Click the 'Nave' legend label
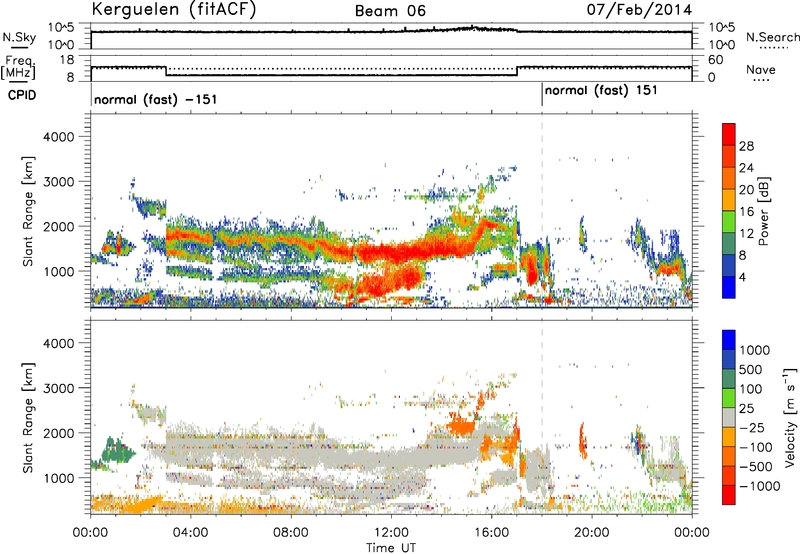This screenshot has height=554, width=800. pyautogui.click(x=761, y=69)
